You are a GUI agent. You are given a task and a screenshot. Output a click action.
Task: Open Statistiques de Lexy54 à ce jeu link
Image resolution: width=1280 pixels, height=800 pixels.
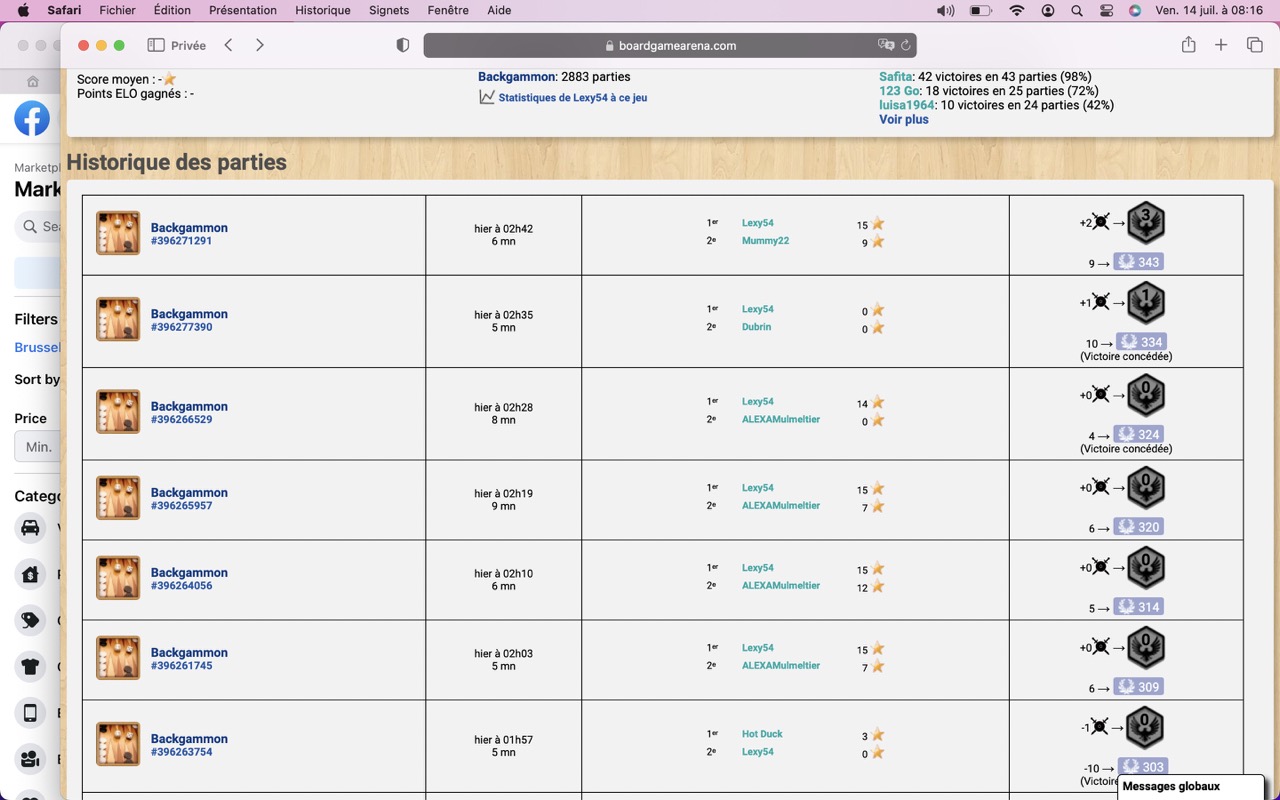pos(572,98)
